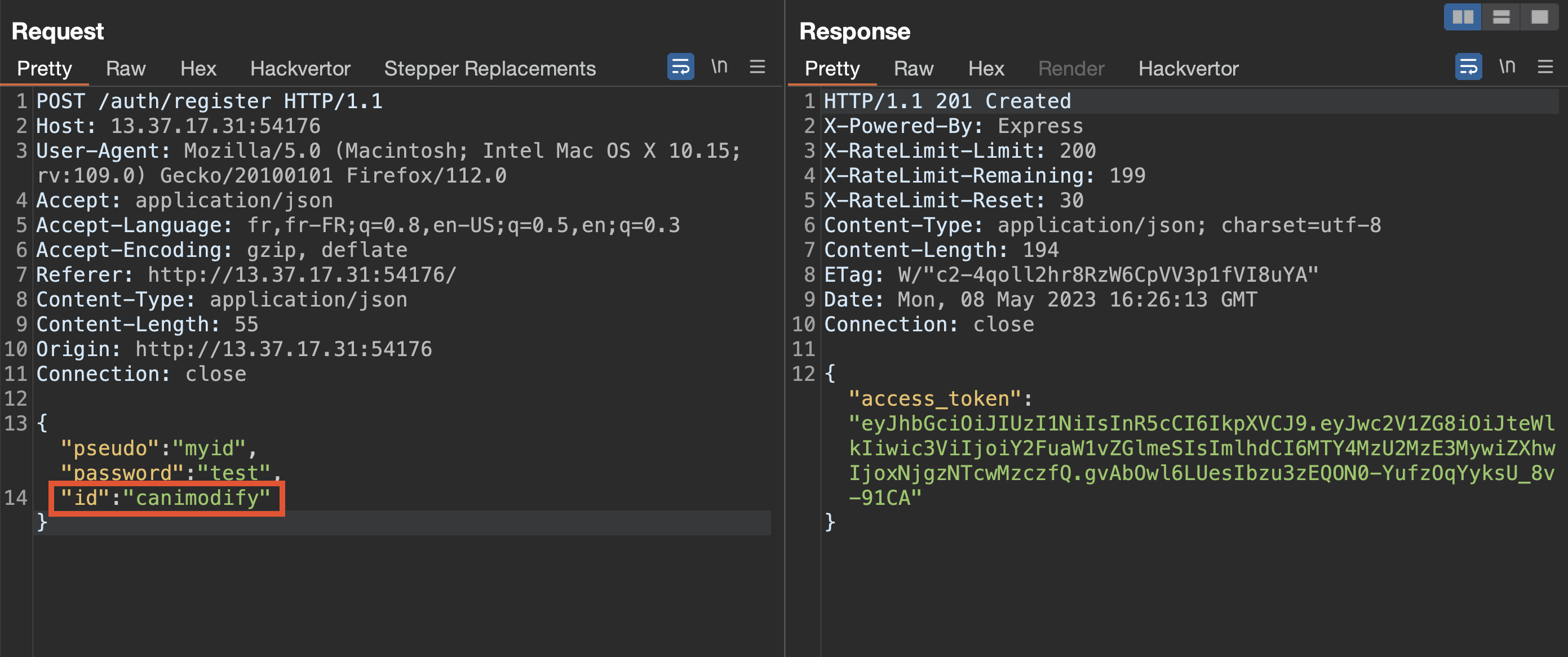Select side-by-side layout icon
The image size is (1568, 657).
point(1463,17)
